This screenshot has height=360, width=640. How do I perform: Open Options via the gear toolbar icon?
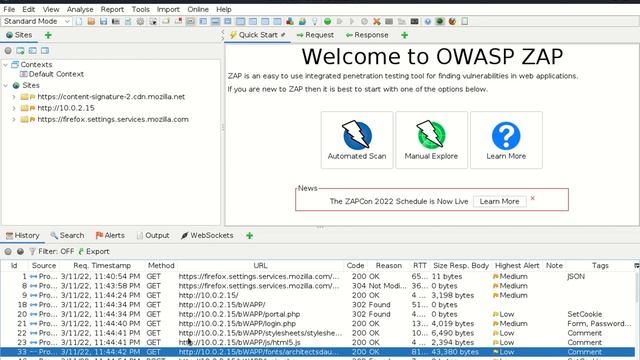pos(140,21)
